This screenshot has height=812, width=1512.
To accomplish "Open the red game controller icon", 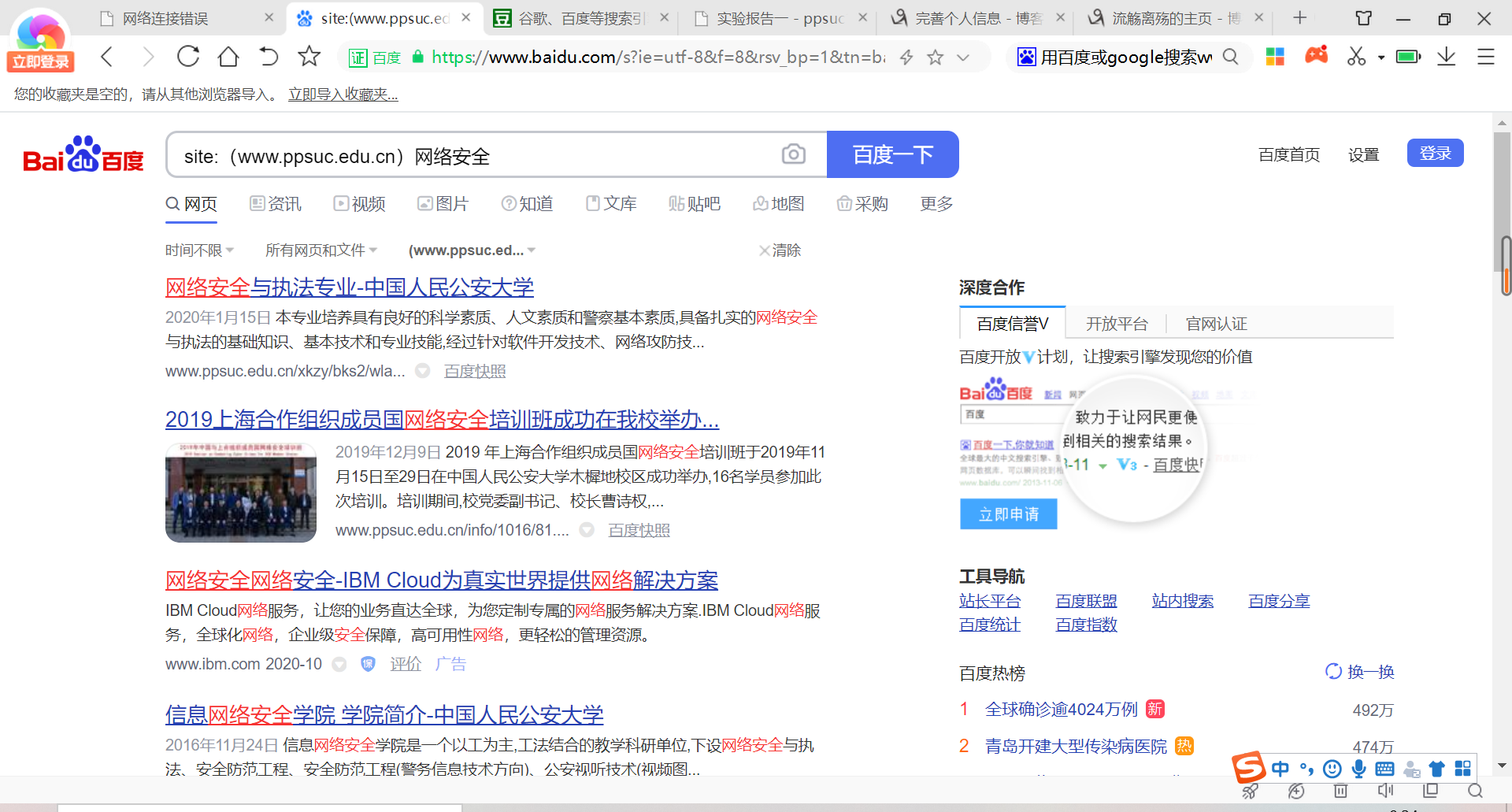I will pos(1317,55).
